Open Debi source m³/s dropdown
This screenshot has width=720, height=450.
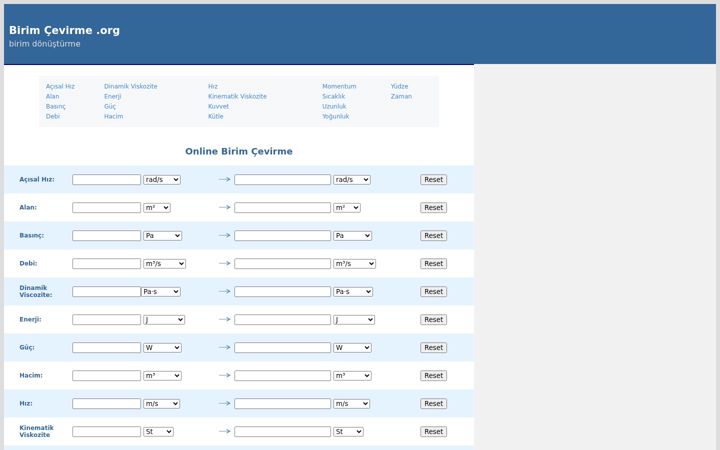164,264
